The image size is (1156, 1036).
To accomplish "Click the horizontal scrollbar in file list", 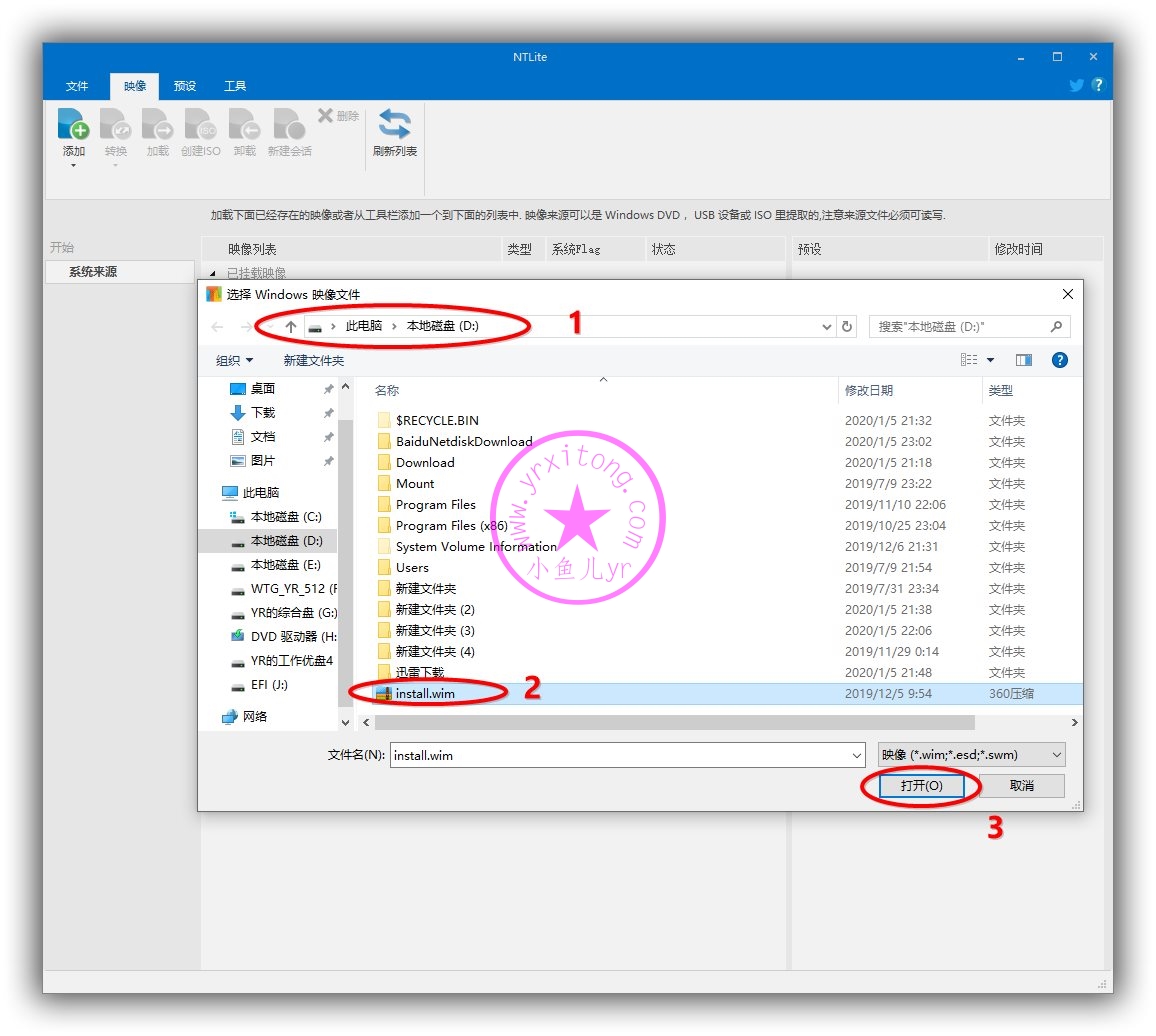I will click(x=674, y=723).
